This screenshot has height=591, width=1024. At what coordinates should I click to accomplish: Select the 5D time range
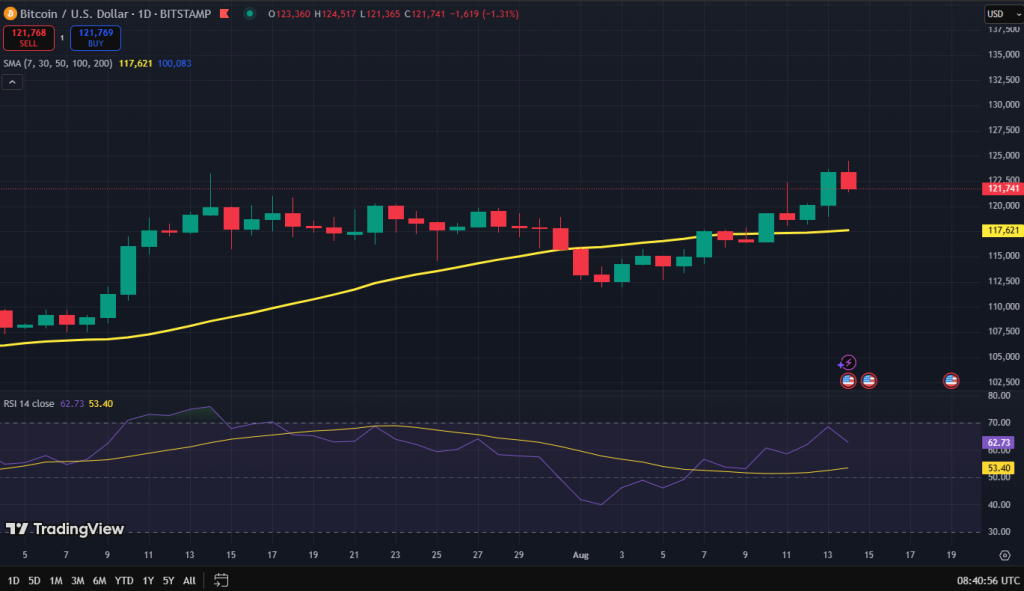pyautogui.click(x=34, y=581)
